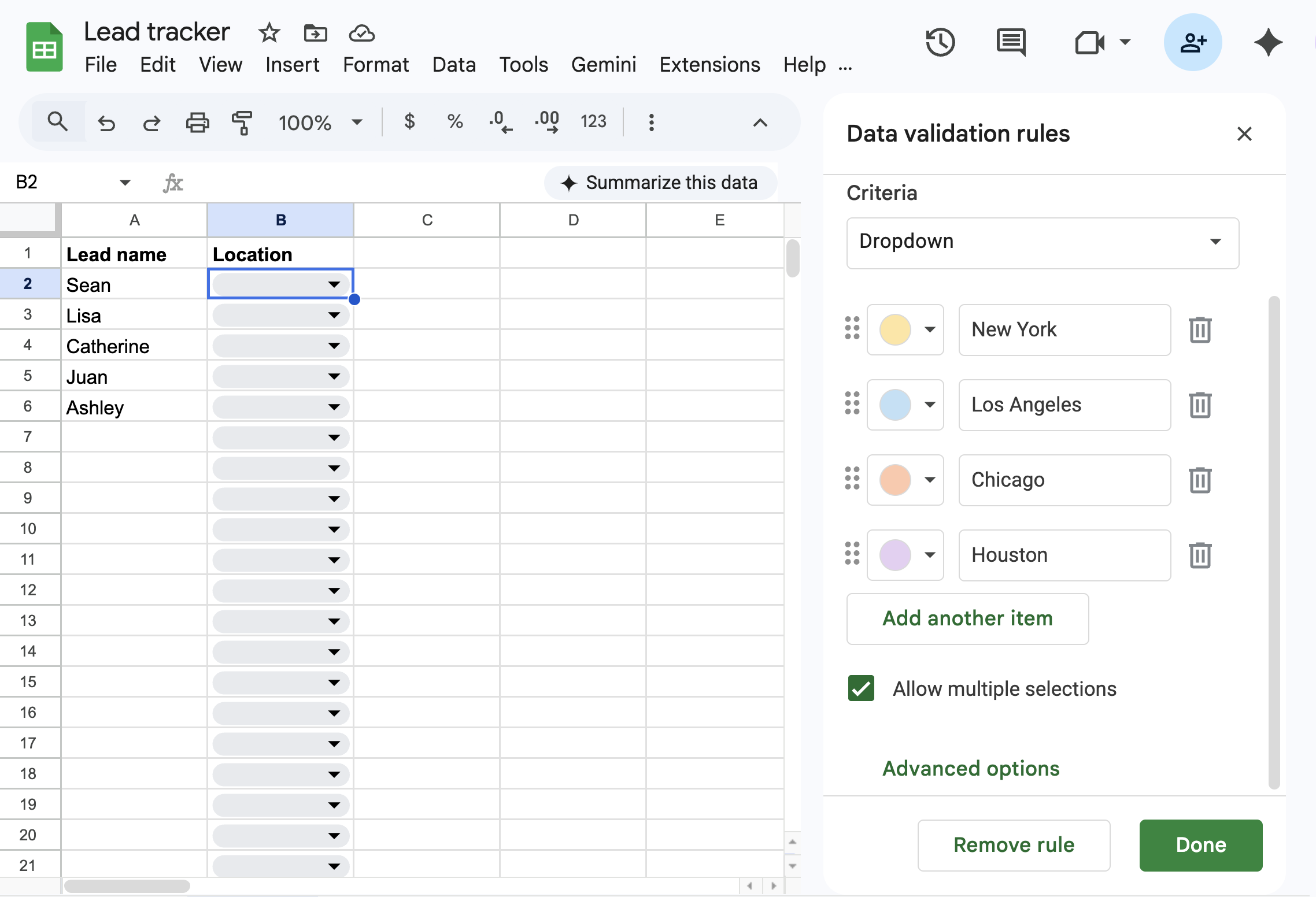
Task: Enable Allow multiple selections
Action: [861, 688]
